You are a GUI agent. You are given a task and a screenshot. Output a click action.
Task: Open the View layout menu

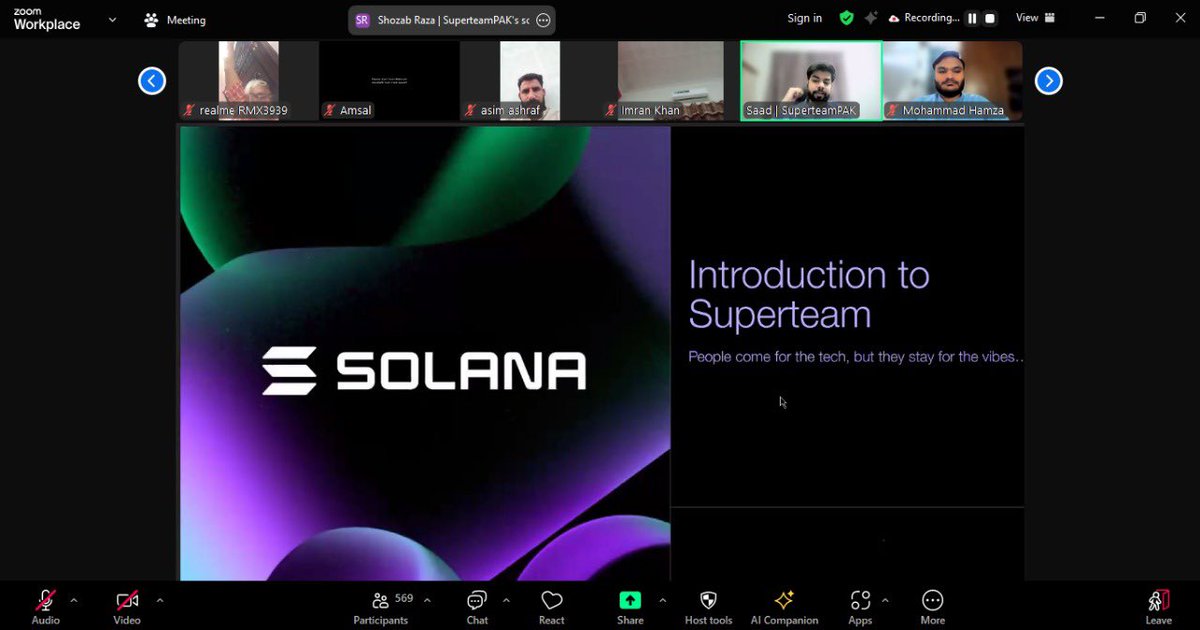coord(1035,18)
